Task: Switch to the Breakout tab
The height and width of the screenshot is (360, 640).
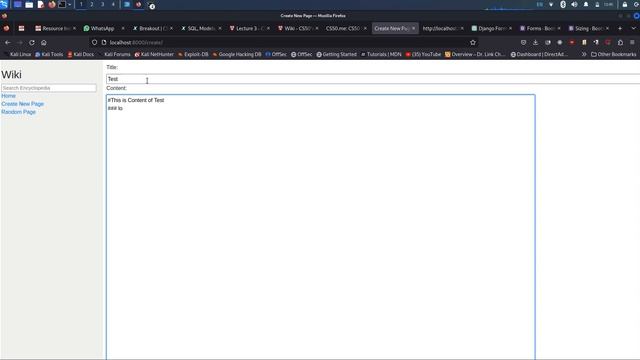Action: 153,29
